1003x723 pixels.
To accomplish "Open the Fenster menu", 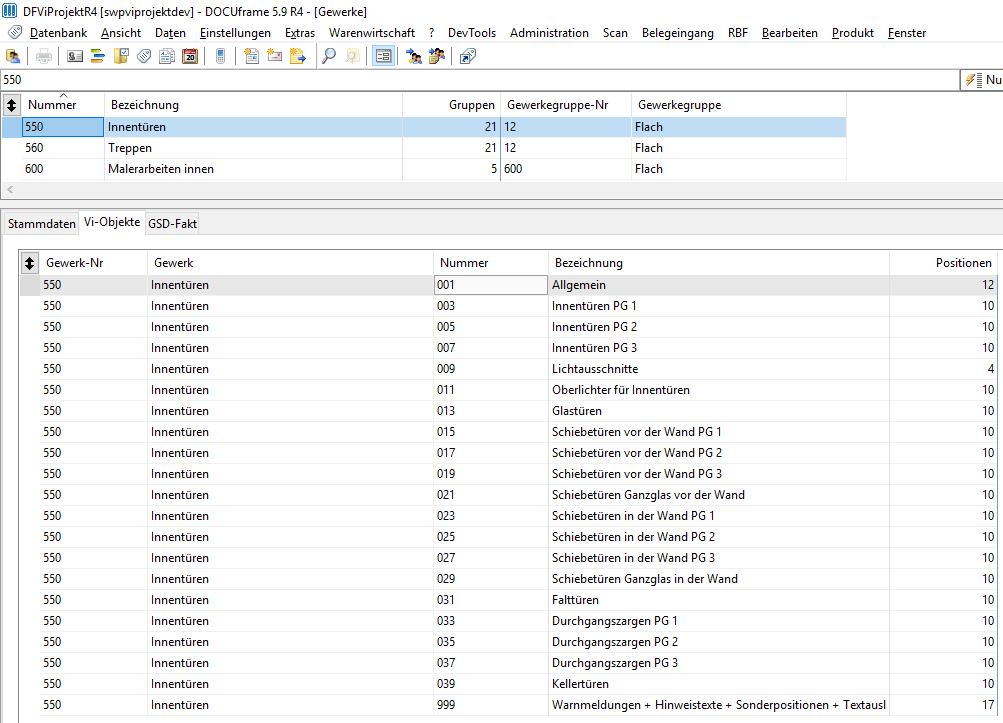I will click(907, 33).
